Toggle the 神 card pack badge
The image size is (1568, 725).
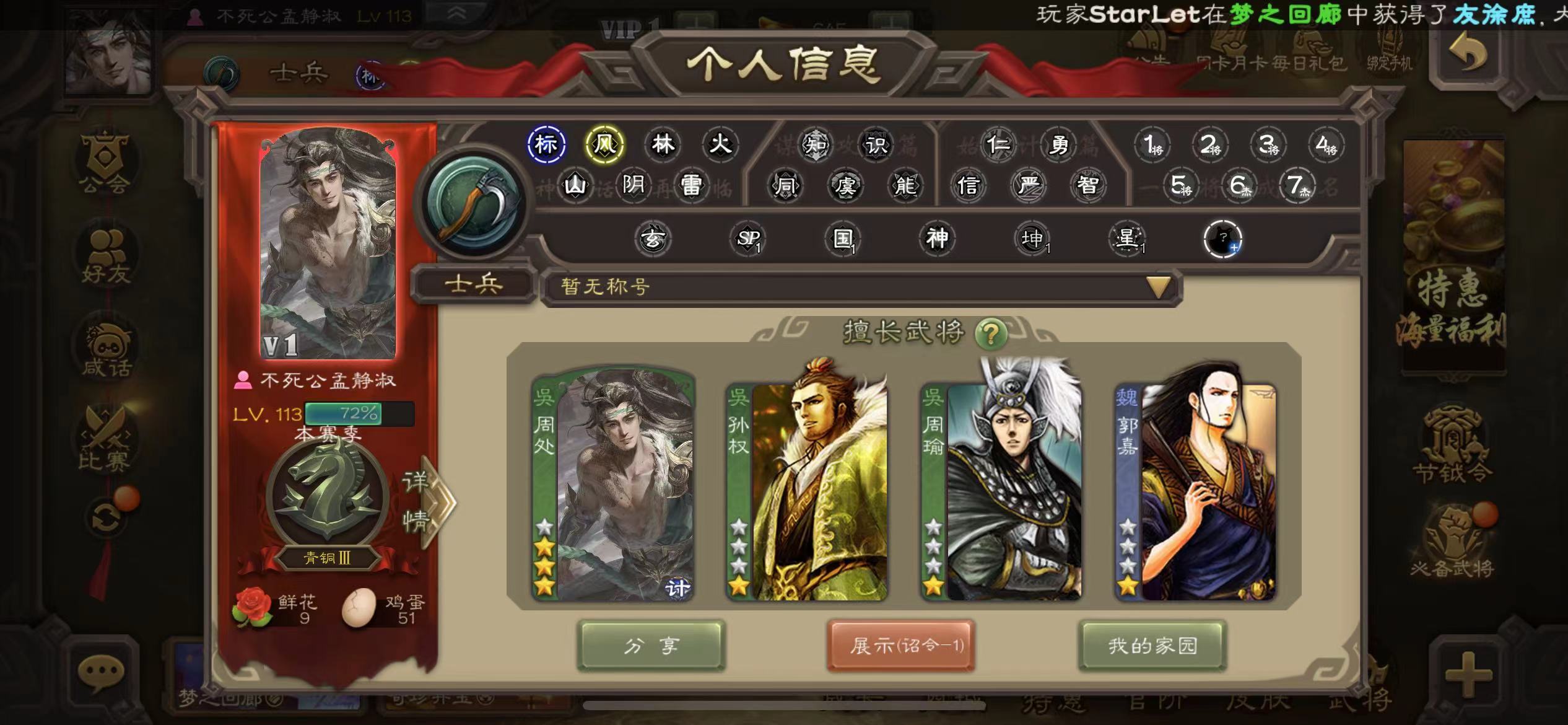point(937,239)
